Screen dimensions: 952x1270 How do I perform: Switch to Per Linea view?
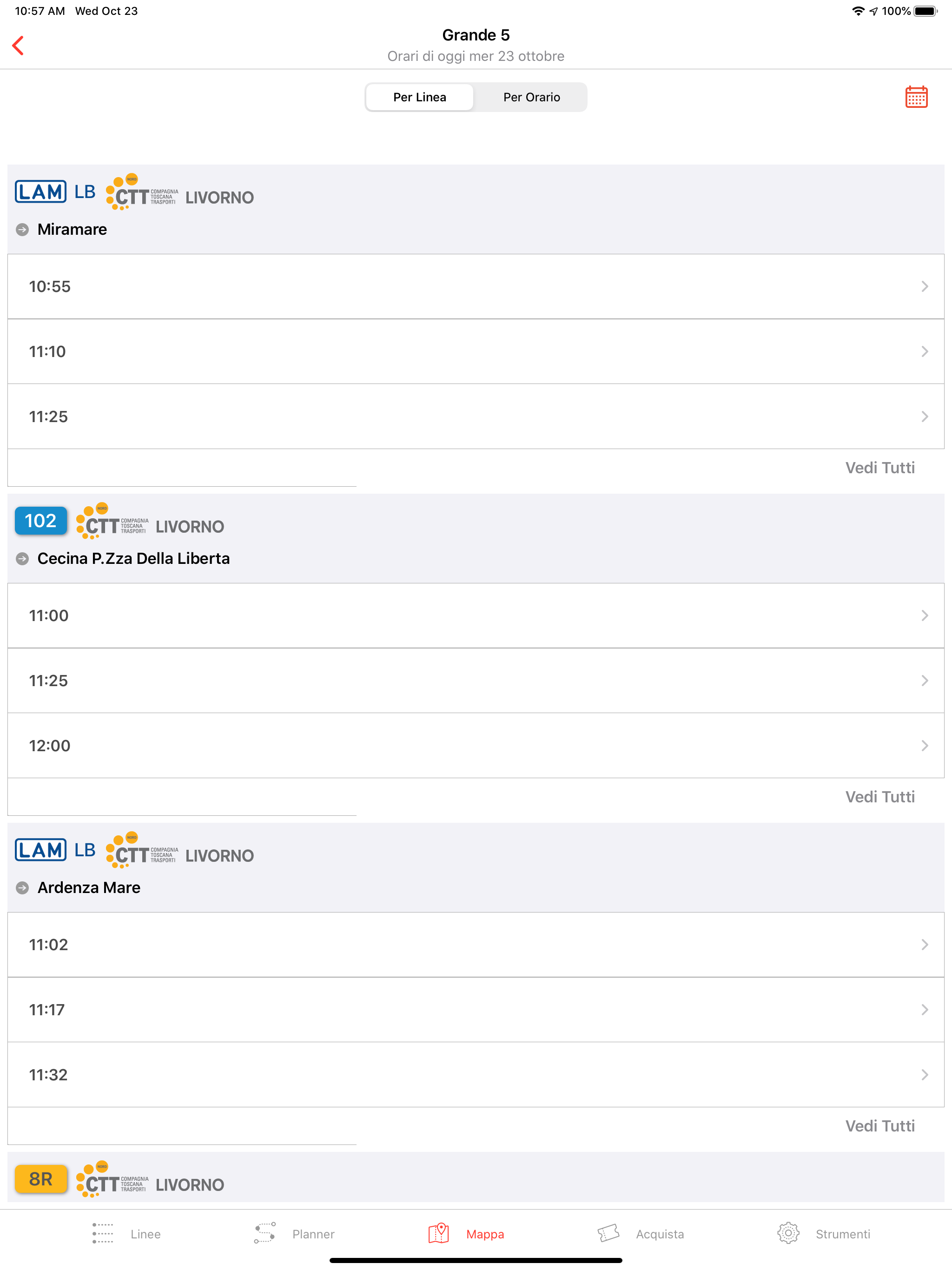pos(420,97)
